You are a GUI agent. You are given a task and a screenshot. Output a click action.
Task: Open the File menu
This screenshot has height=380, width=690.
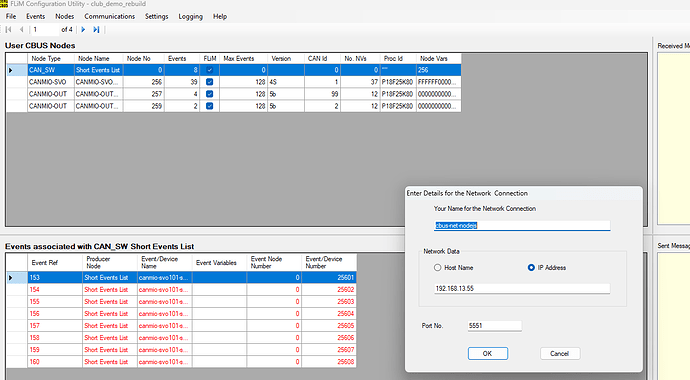[x=11, y=16]
